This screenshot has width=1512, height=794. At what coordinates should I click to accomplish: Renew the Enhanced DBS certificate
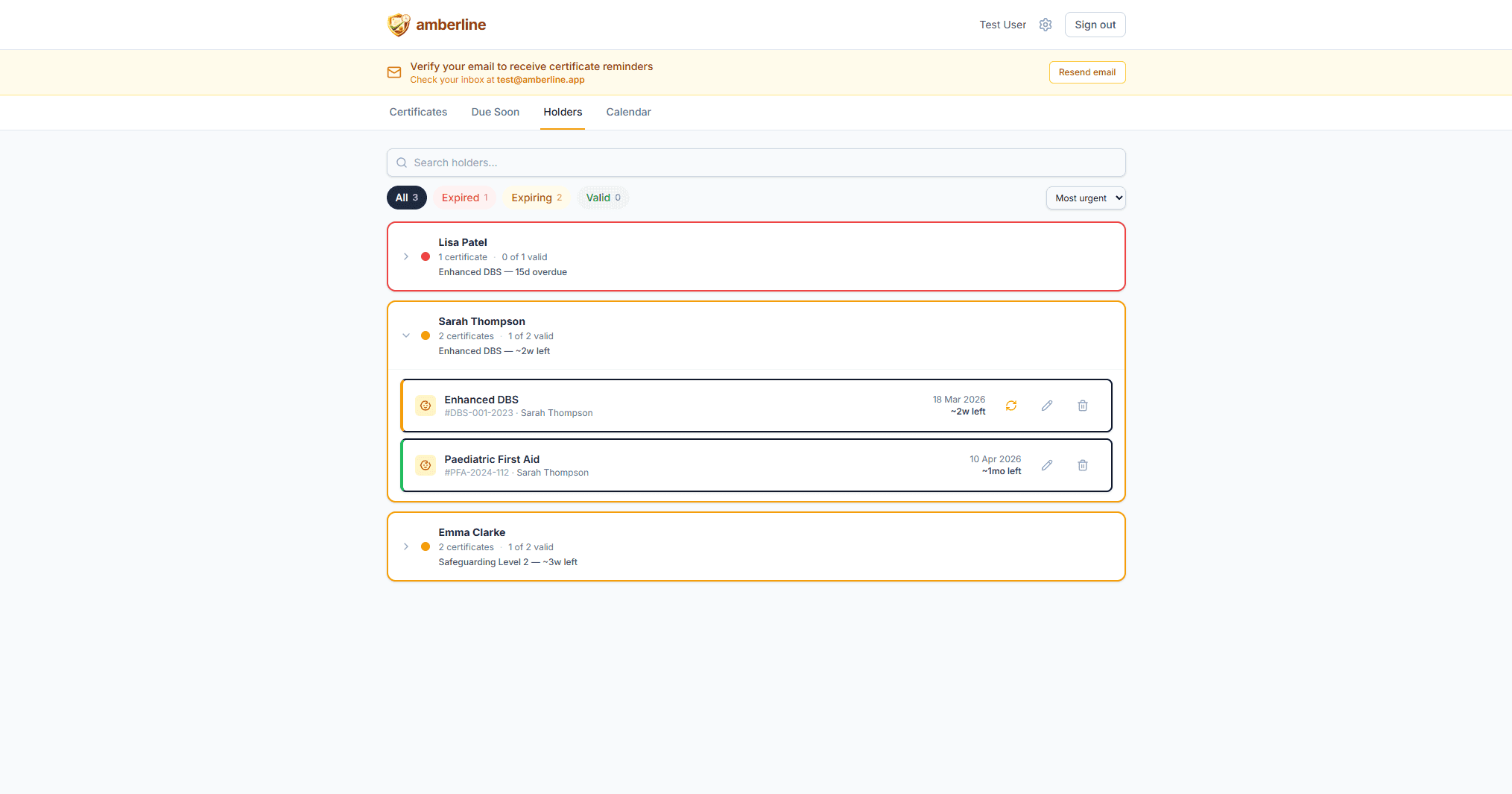tap(1010, 406)
